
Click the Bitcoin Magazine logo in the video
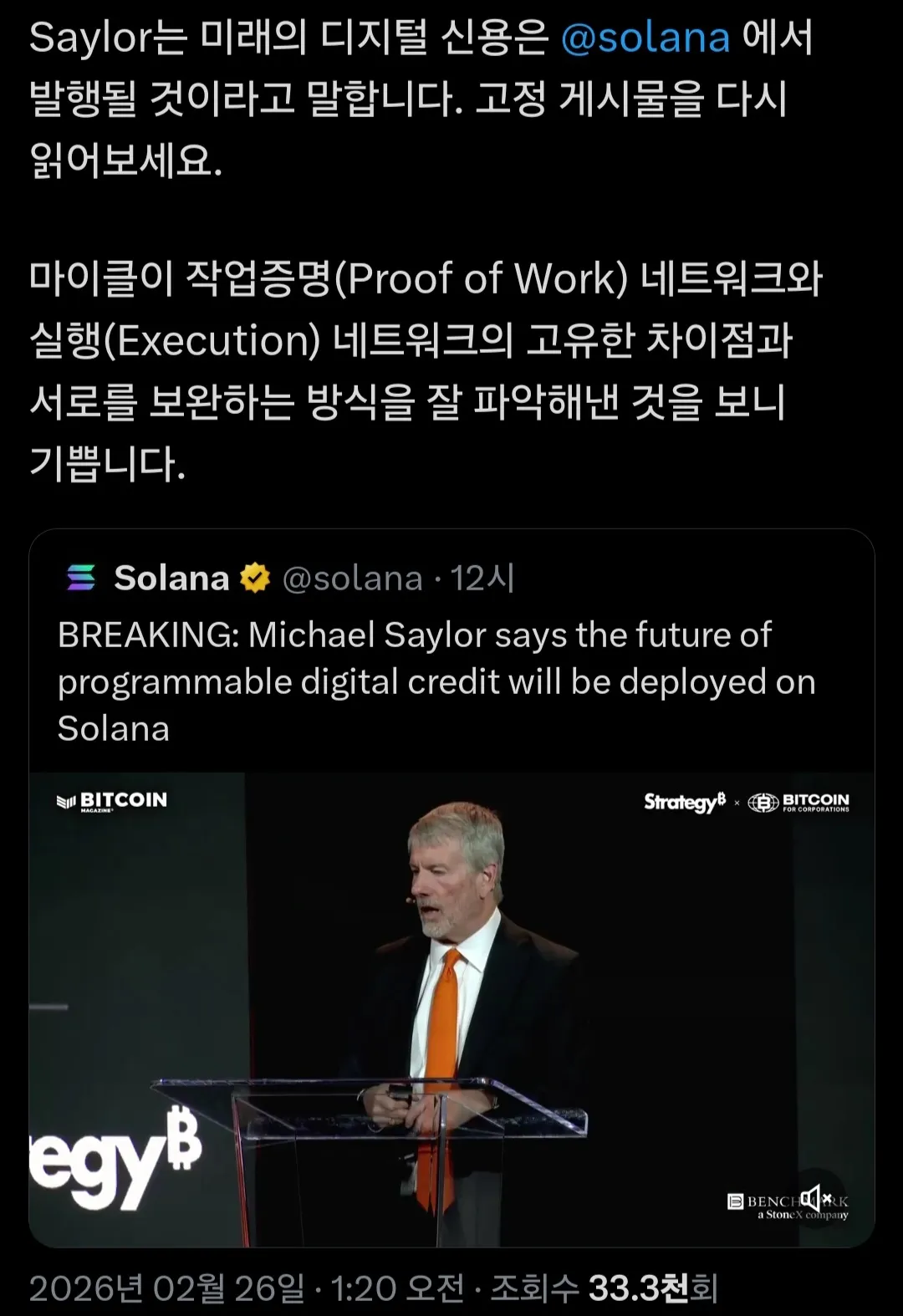tap(111, 801)
